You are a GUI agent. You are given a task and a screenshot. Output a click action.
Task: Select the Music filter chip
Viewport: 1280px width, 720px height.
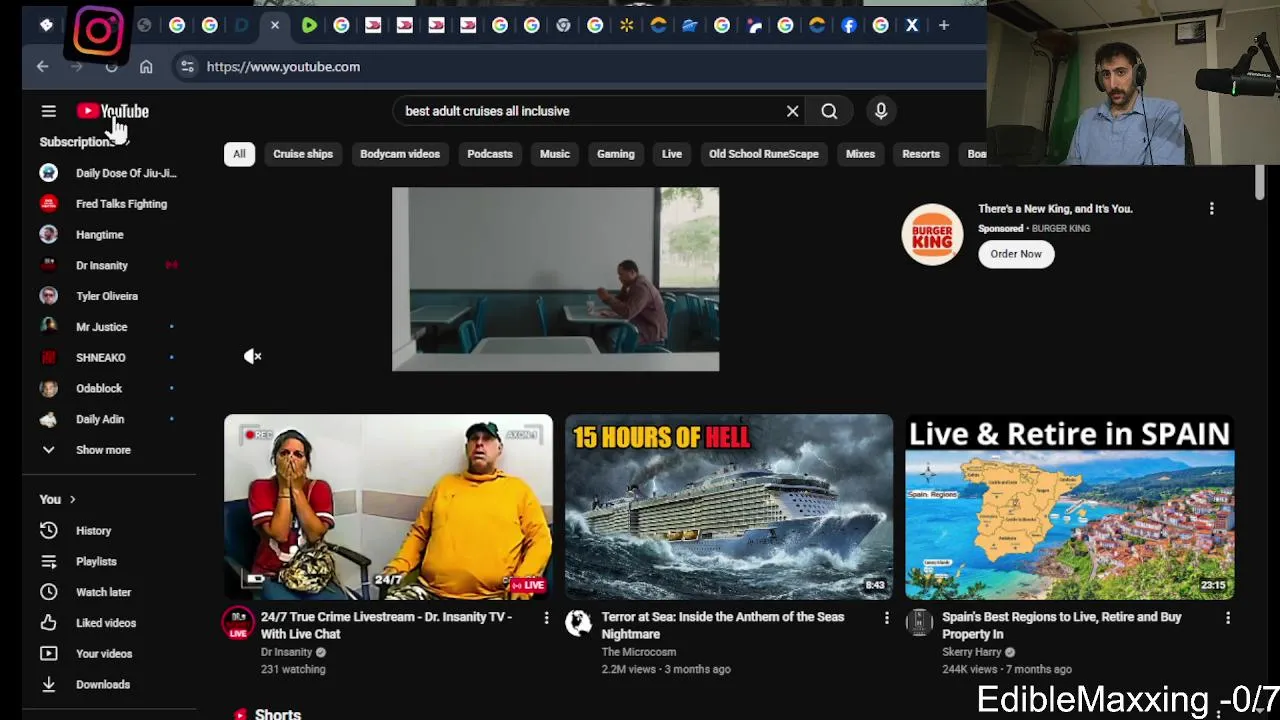(554, 154)
